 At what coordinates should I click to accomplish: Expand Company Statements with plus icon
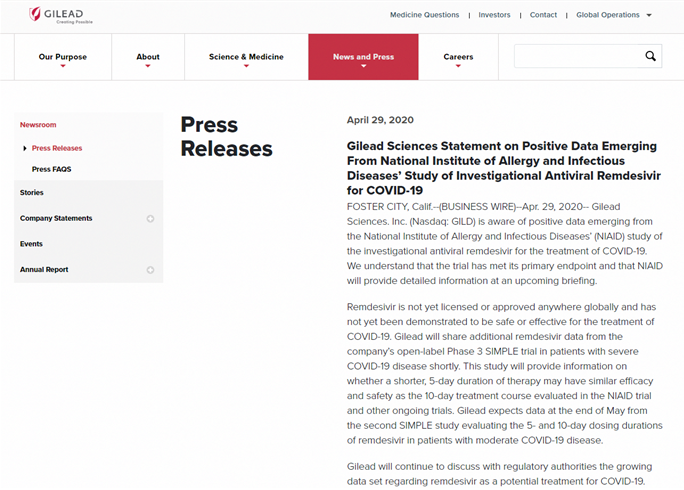pyautogui.click(x=150, y=219)
